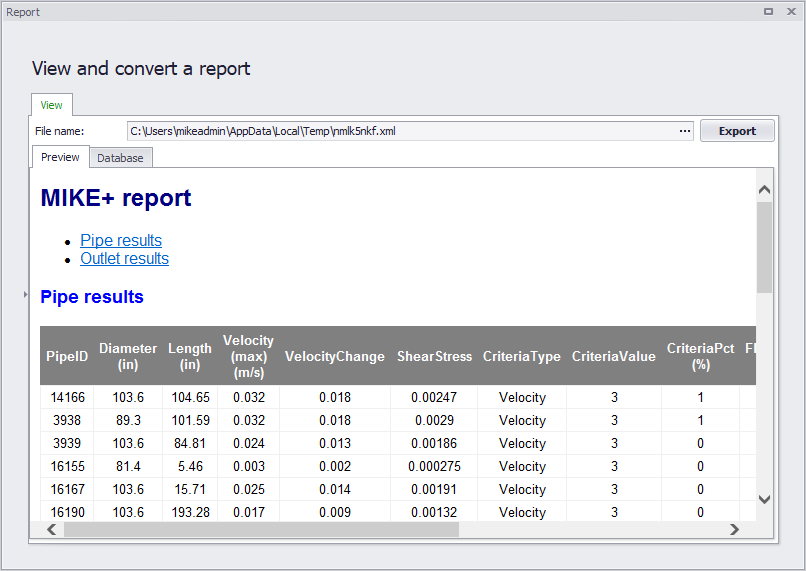Click length value 84.81
This screenshot has width=806, height=571.
pyautogui.click(x=190, y=443)
